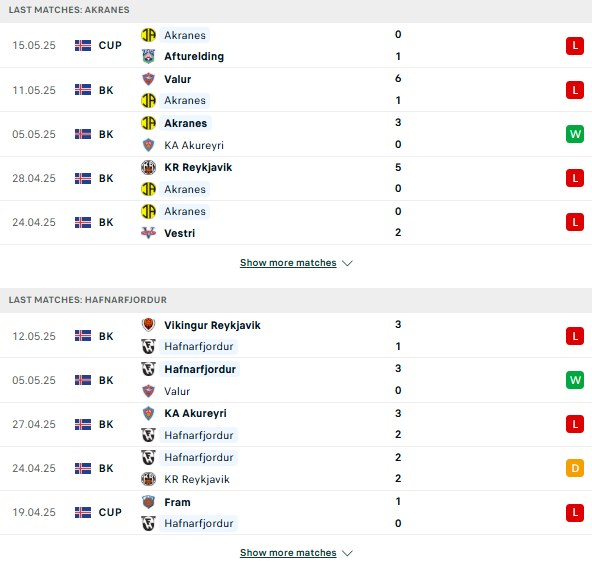Expand Show more matches under Akranes
592x570 pixels.
tap(288, 263)
